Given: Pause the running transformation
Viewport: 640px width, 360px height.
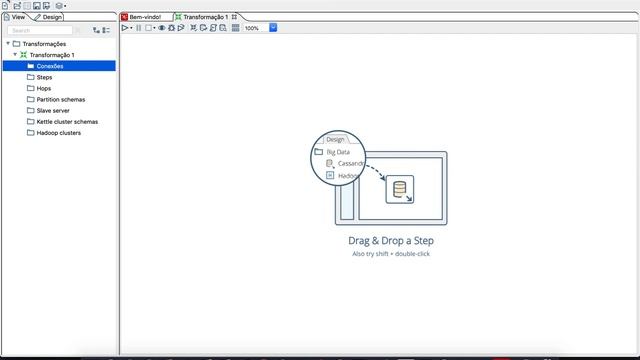Looking at the screenshot, I should coord(138,28).
